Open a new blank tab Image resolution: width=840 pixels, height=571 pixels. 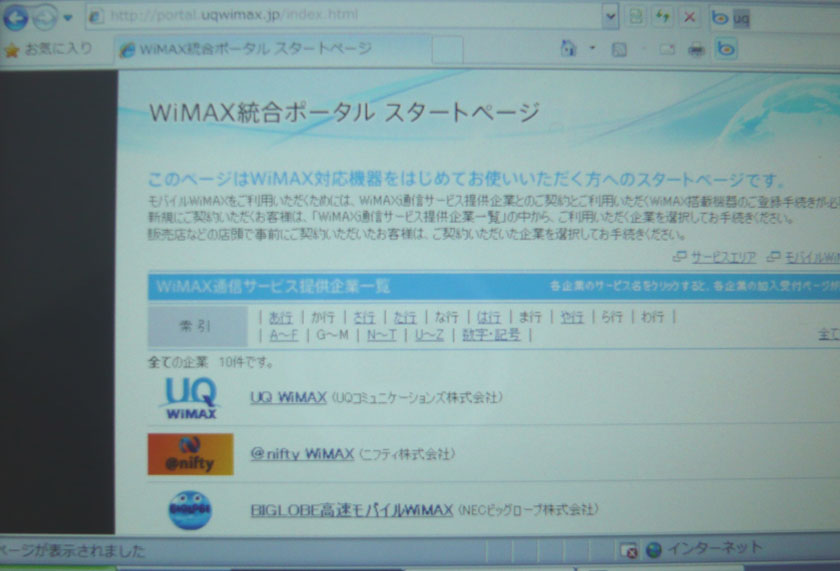[447, 50]
